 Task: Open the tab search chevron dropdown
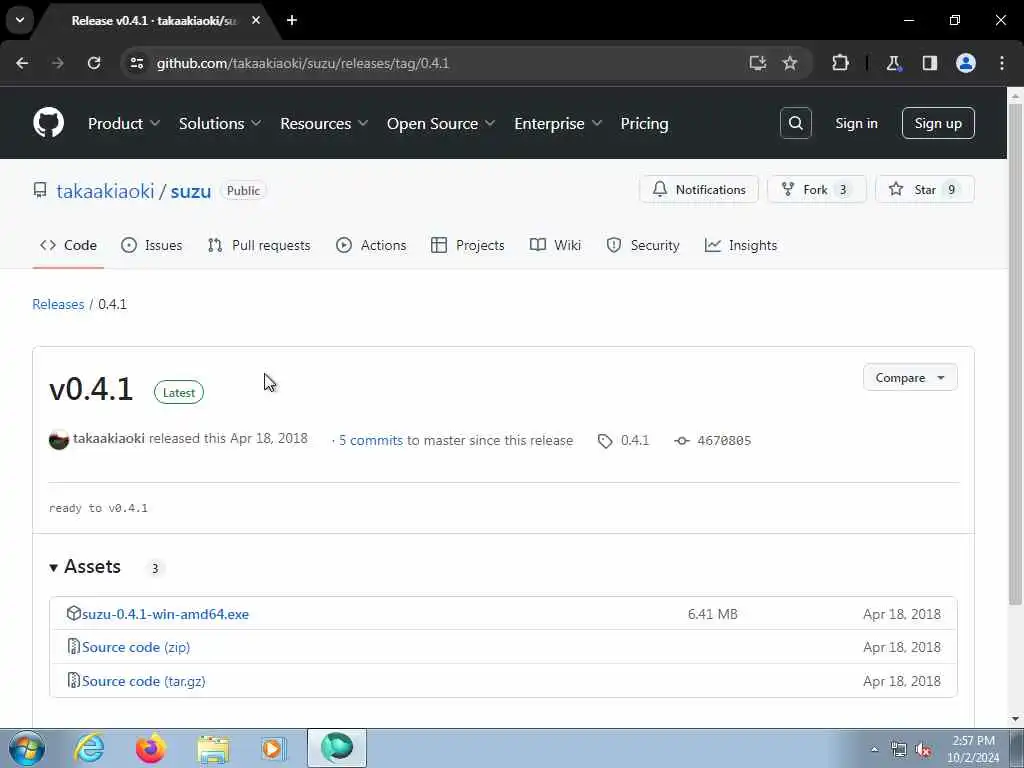point(20,20)
